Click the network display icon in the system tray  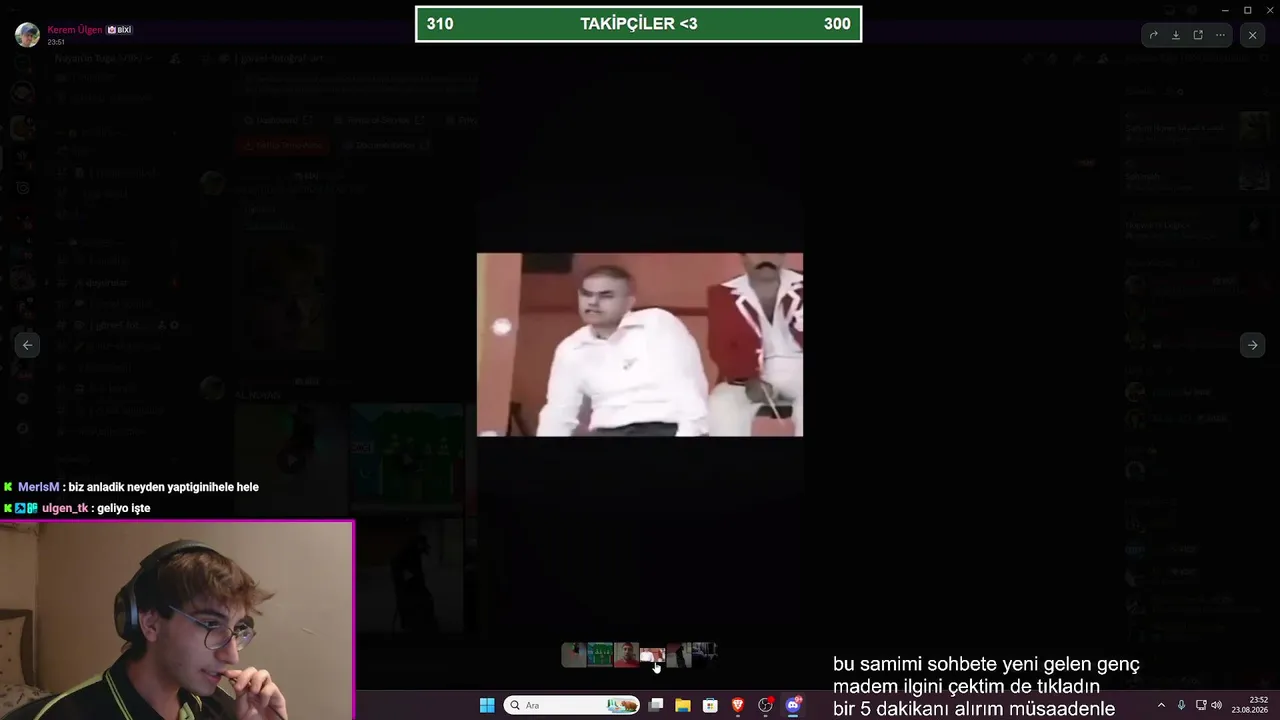[x=1201, y=705]
